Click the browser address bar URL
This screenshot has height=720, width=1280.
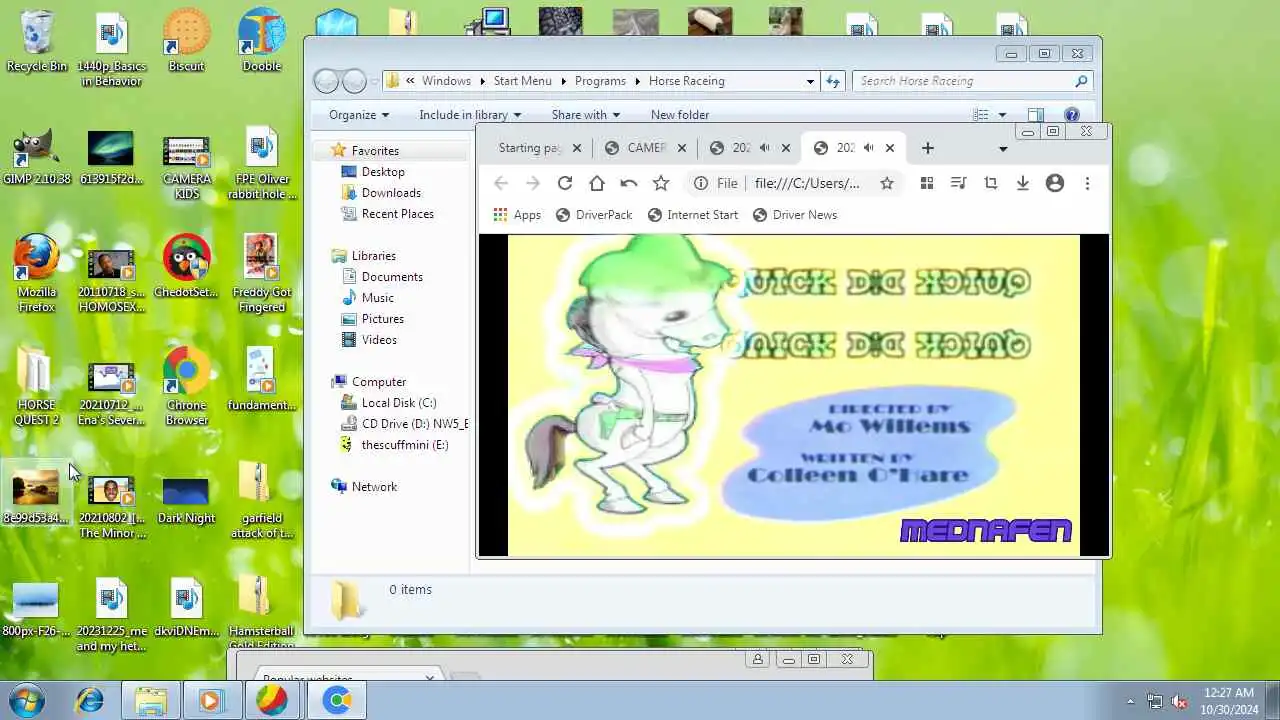[x=807, y=183]
